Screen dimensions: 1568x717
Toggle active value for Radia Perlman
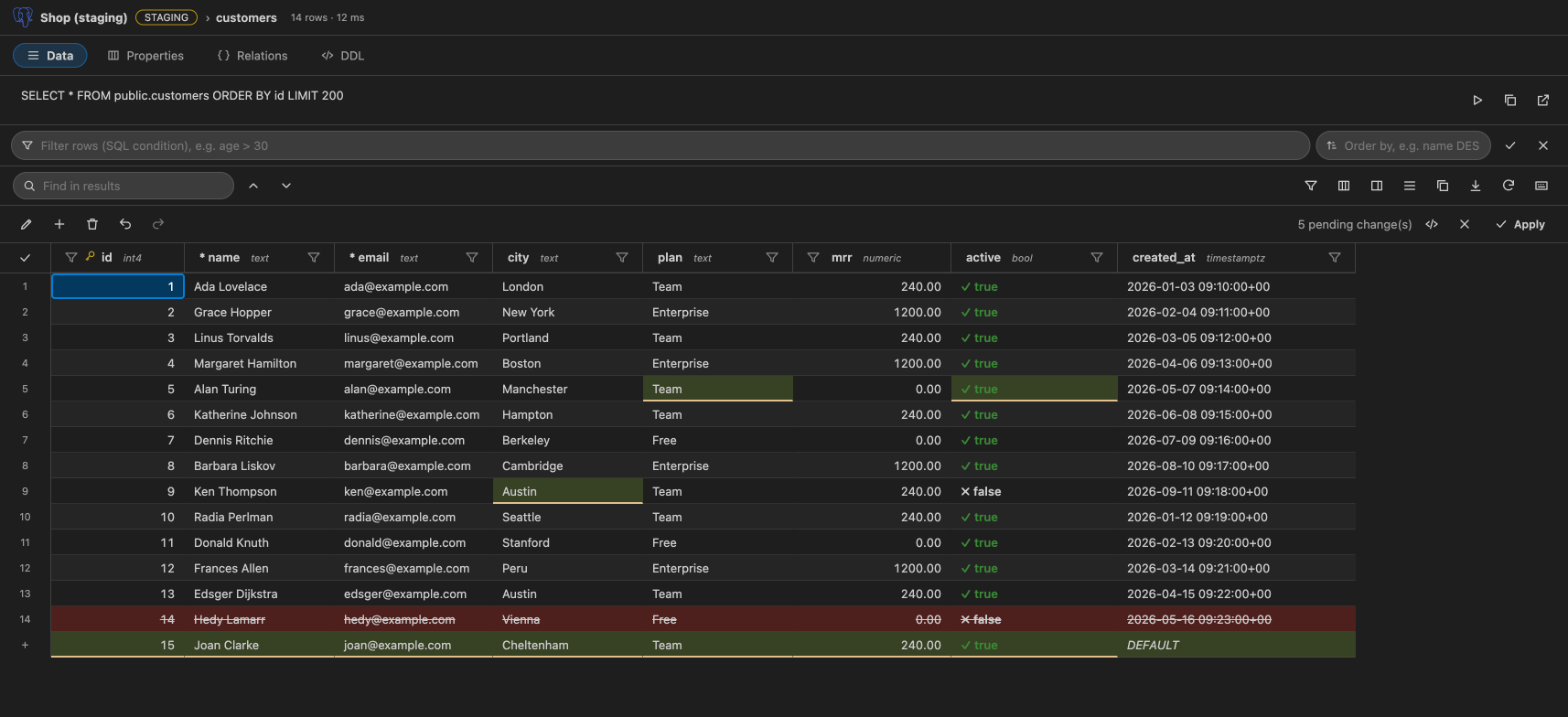click(1034, 517)
